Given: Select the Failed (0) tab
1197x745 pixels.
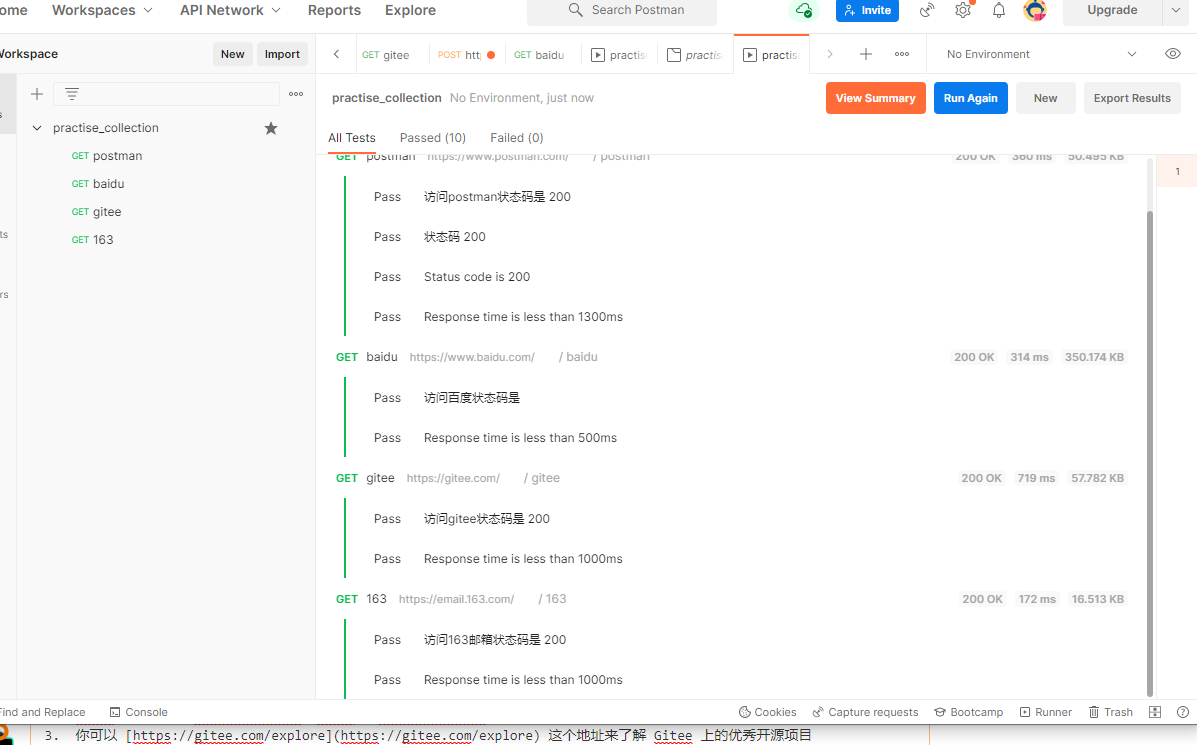Looking at the screenshot, I should coord(517,138).
